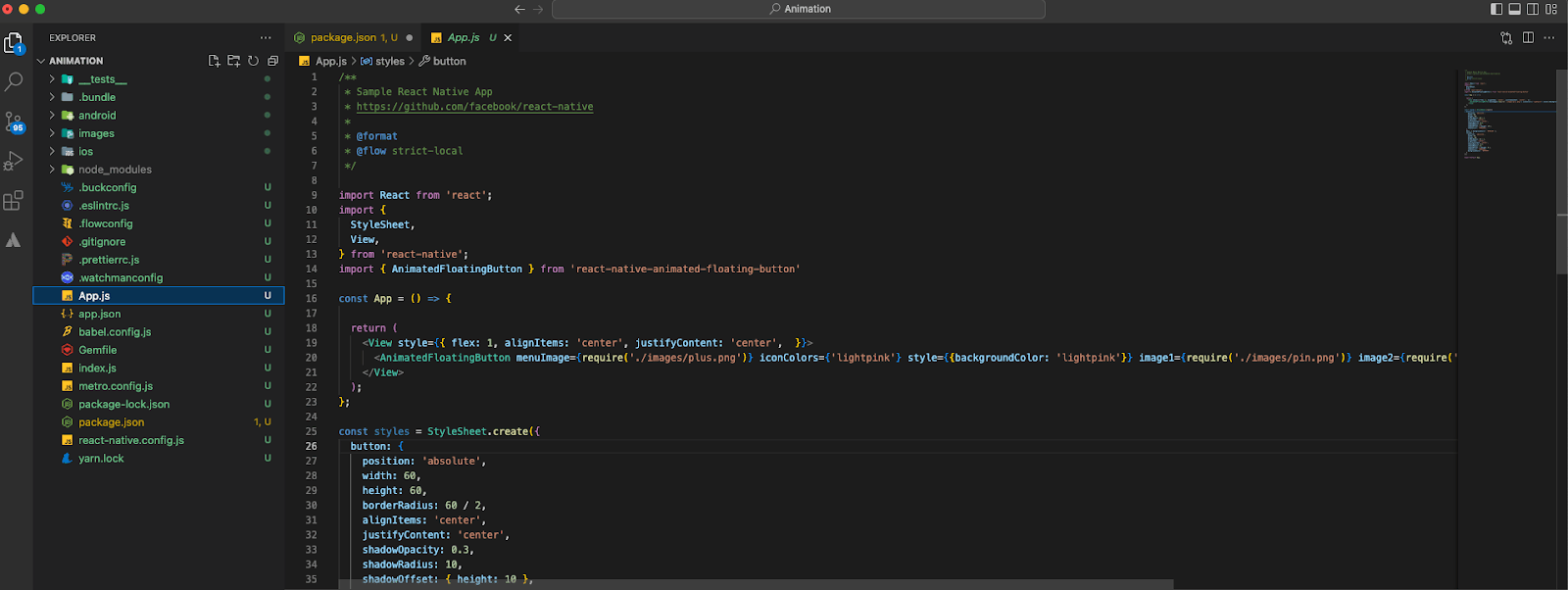Open the Run and Debug view

tap(14, 161)
